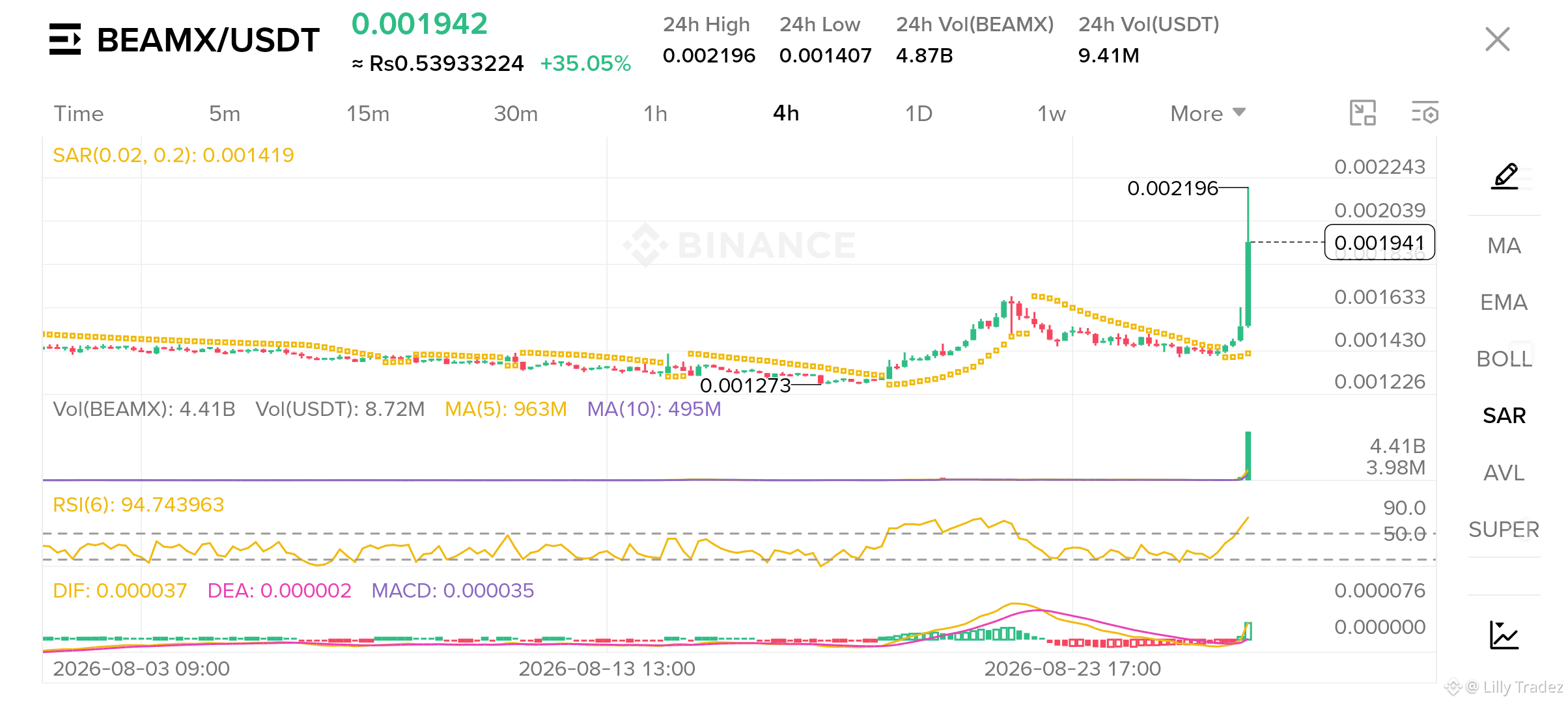Click the 0.001226 price axis label

pos(1380,381)
